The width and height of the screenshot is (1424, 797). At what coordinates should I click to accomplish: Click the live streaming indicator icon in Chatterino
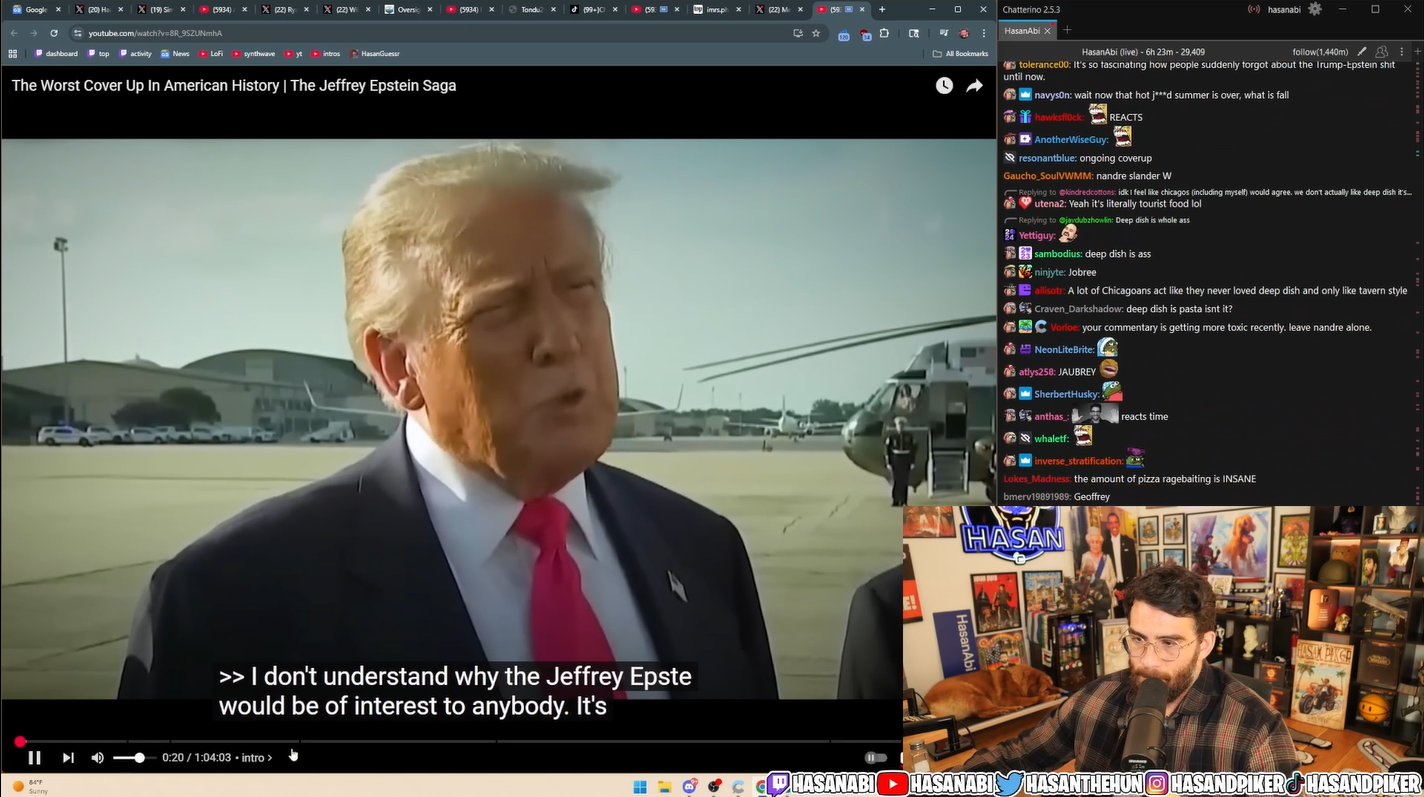tap(1253, 9)
